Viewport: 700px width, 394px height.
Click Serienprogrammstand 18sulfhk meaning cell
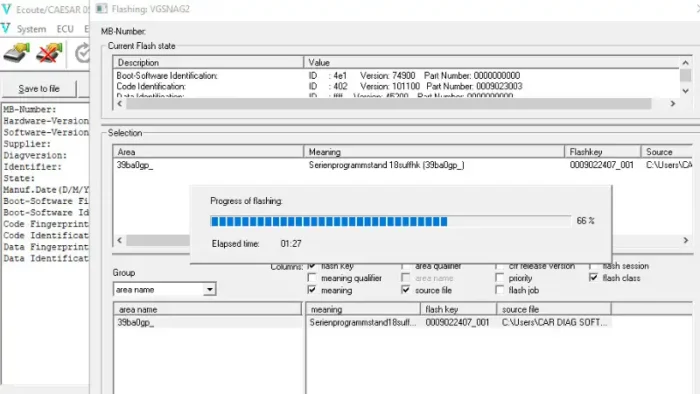(387, 165)
